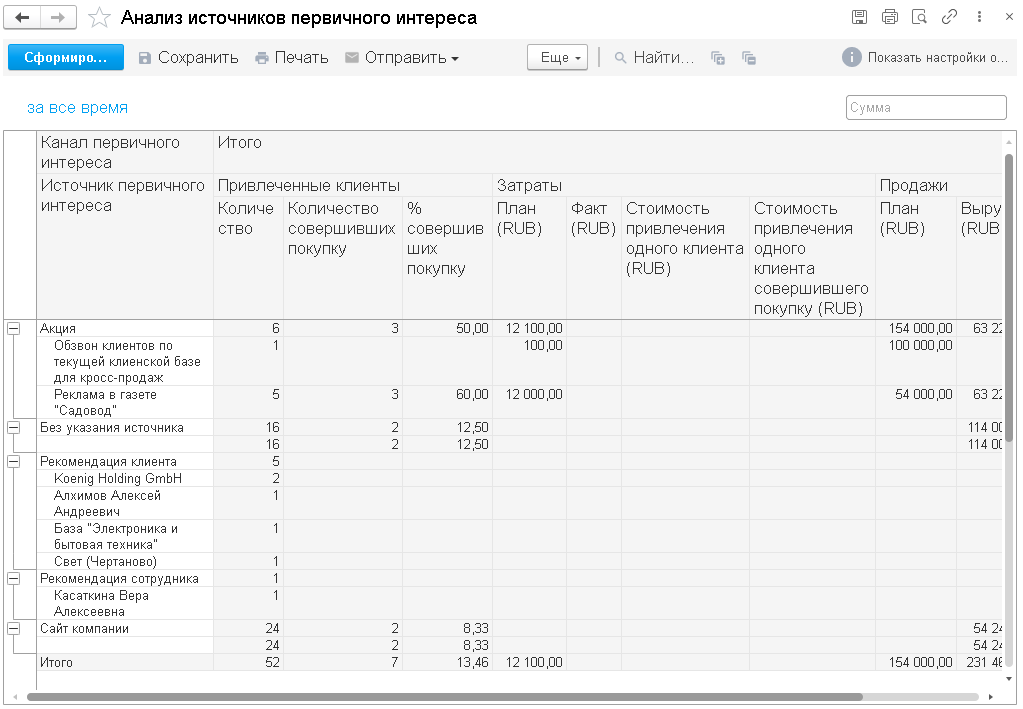The height and width of the screenshot is (709, 1023).
Task: Select Без указания источника row label
Action: coord(112,428)
